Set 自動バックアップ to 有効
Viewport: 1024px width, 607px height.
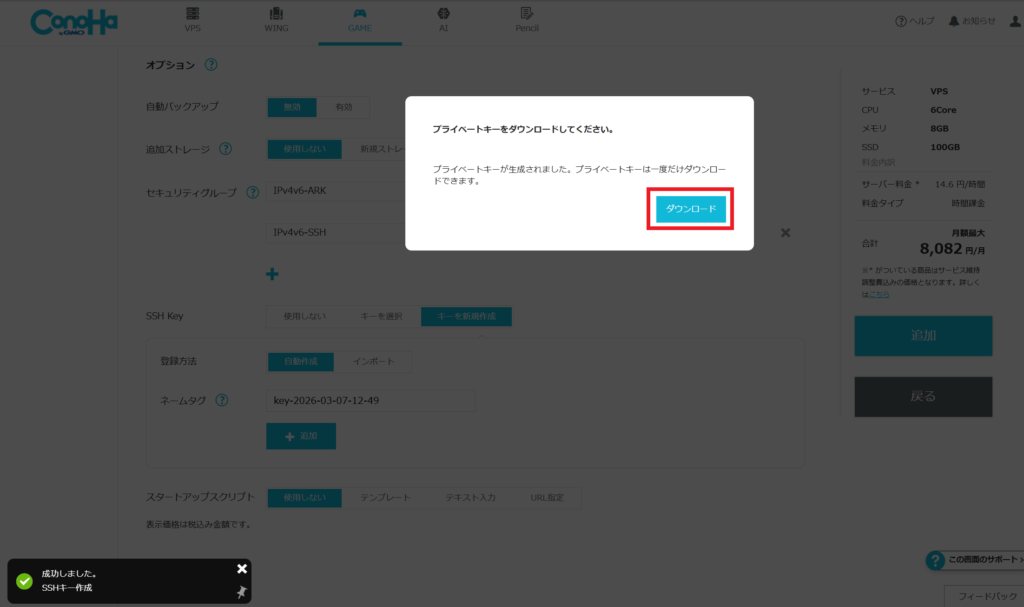click(343, 107)
